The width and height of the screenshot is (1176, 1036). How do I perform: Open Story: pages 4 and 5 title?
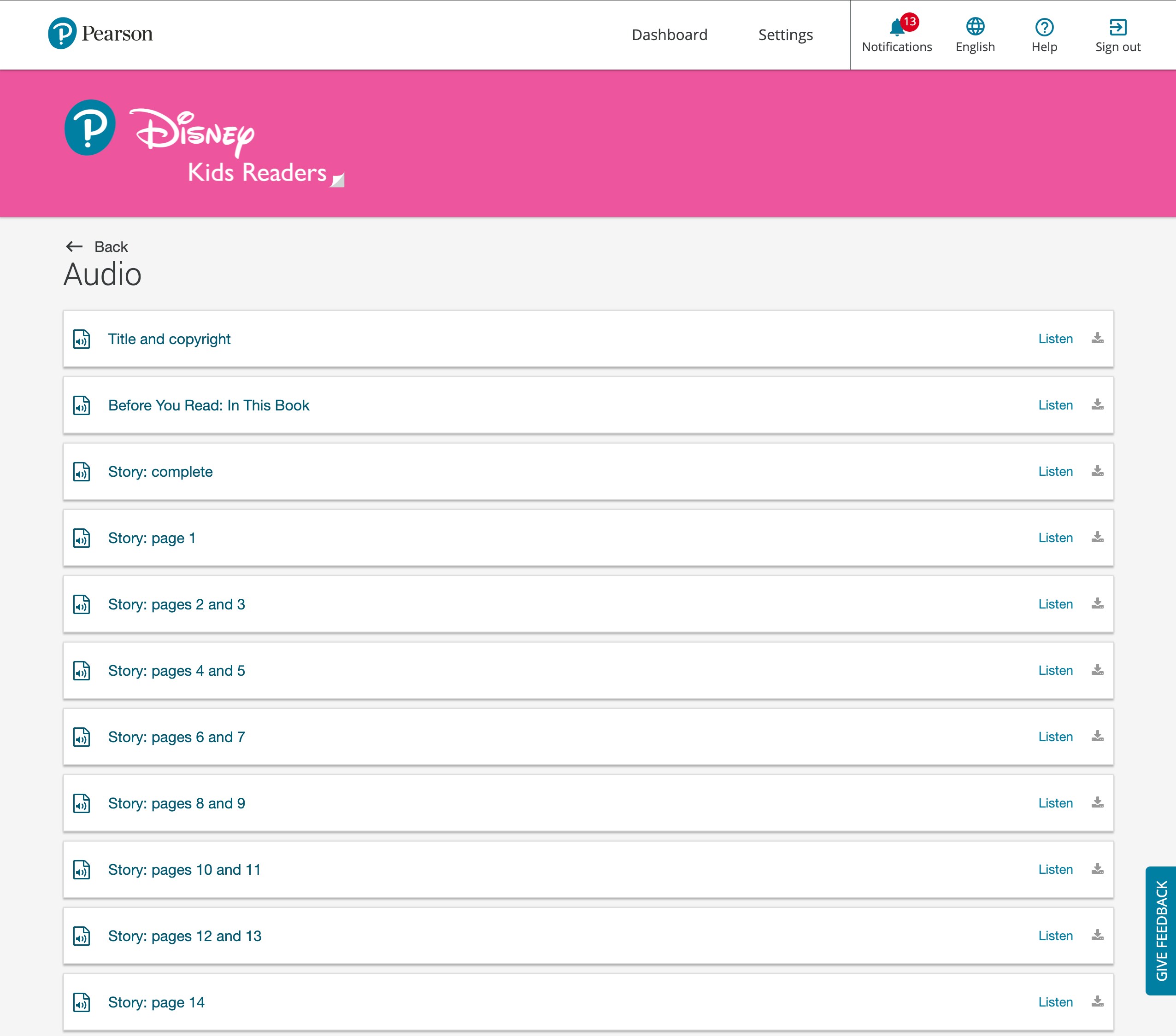176,671
